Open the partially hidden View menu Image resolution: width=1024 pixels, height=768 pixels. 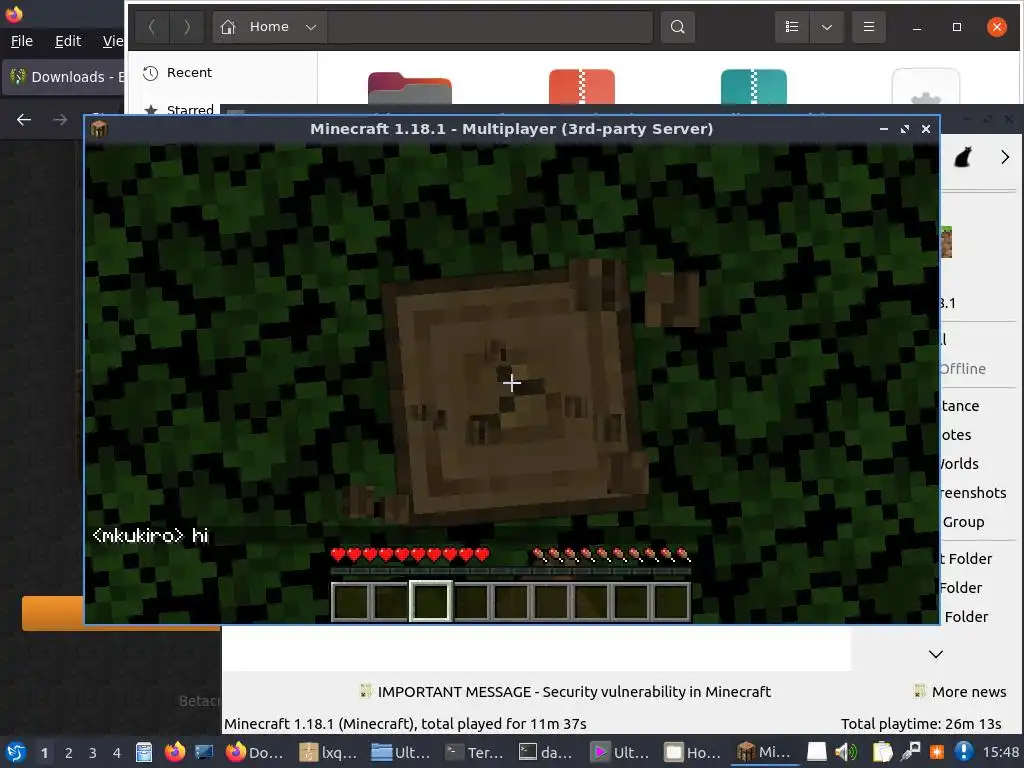point(112,41)
